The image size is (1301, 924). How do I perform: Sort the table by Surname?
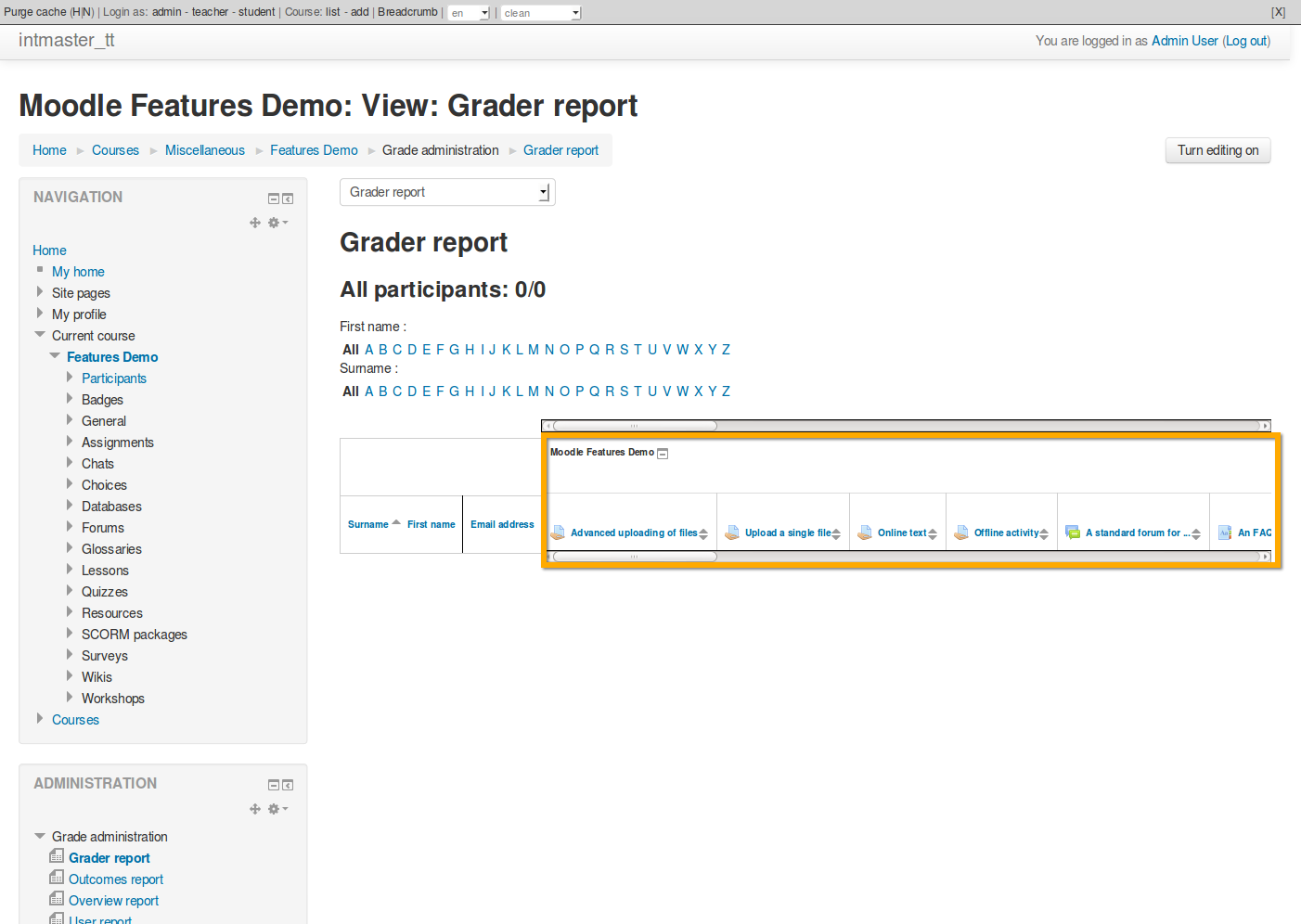pyautogui.click(x=367, y=524)
